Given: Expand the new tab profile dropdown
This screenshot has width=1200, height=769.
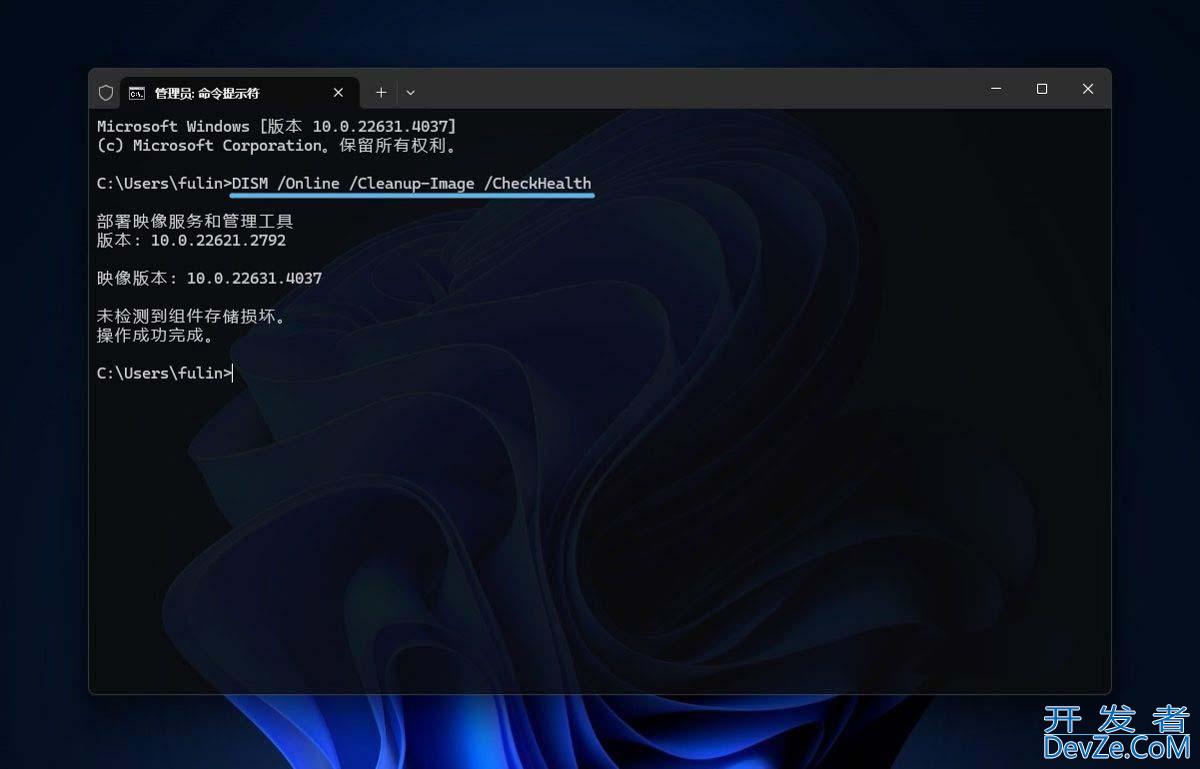Looking at the screenshot, I should point(410,92).
